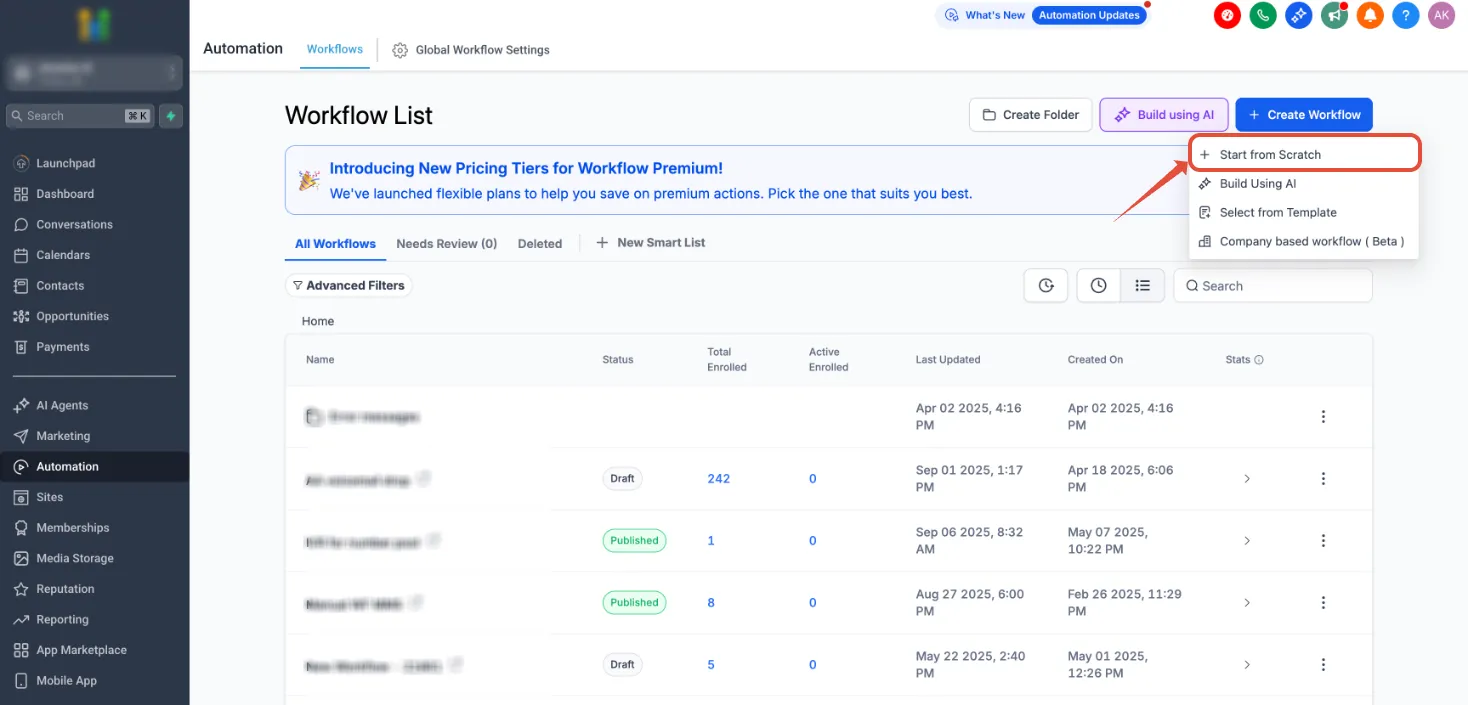Open Advanced Filters
The image size is (1468, 705).
[348, 285]
